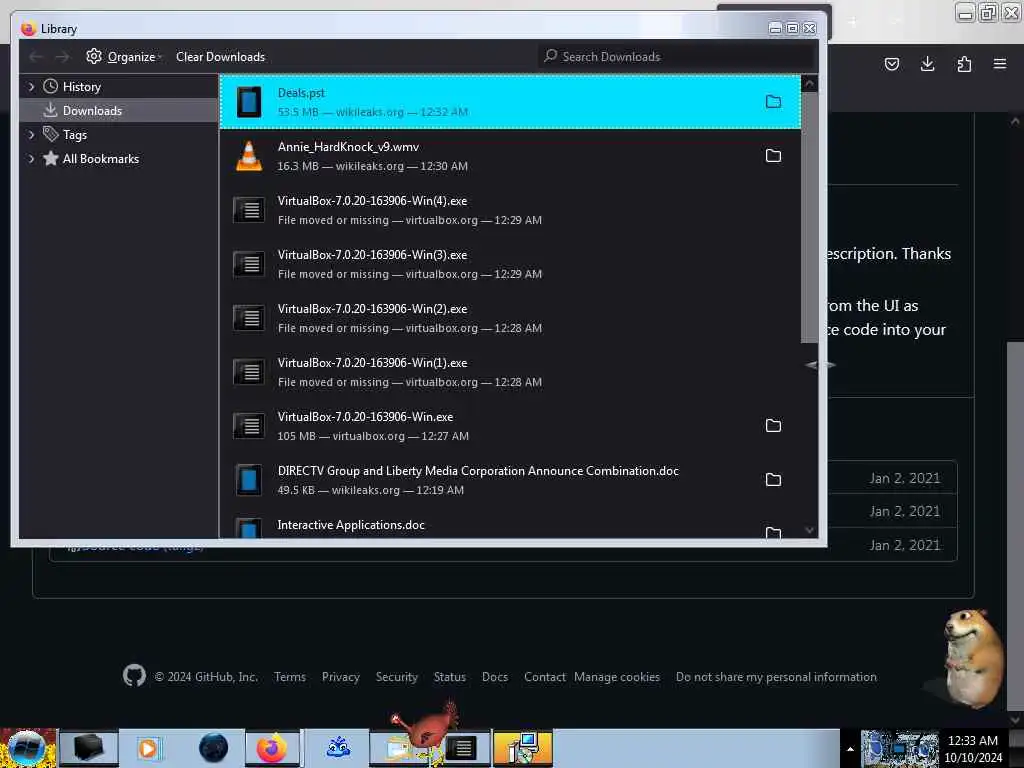Open the blue globe taskbar icon
The height and width of the screenshot is (768, 1024).
[x=214, y=748]
